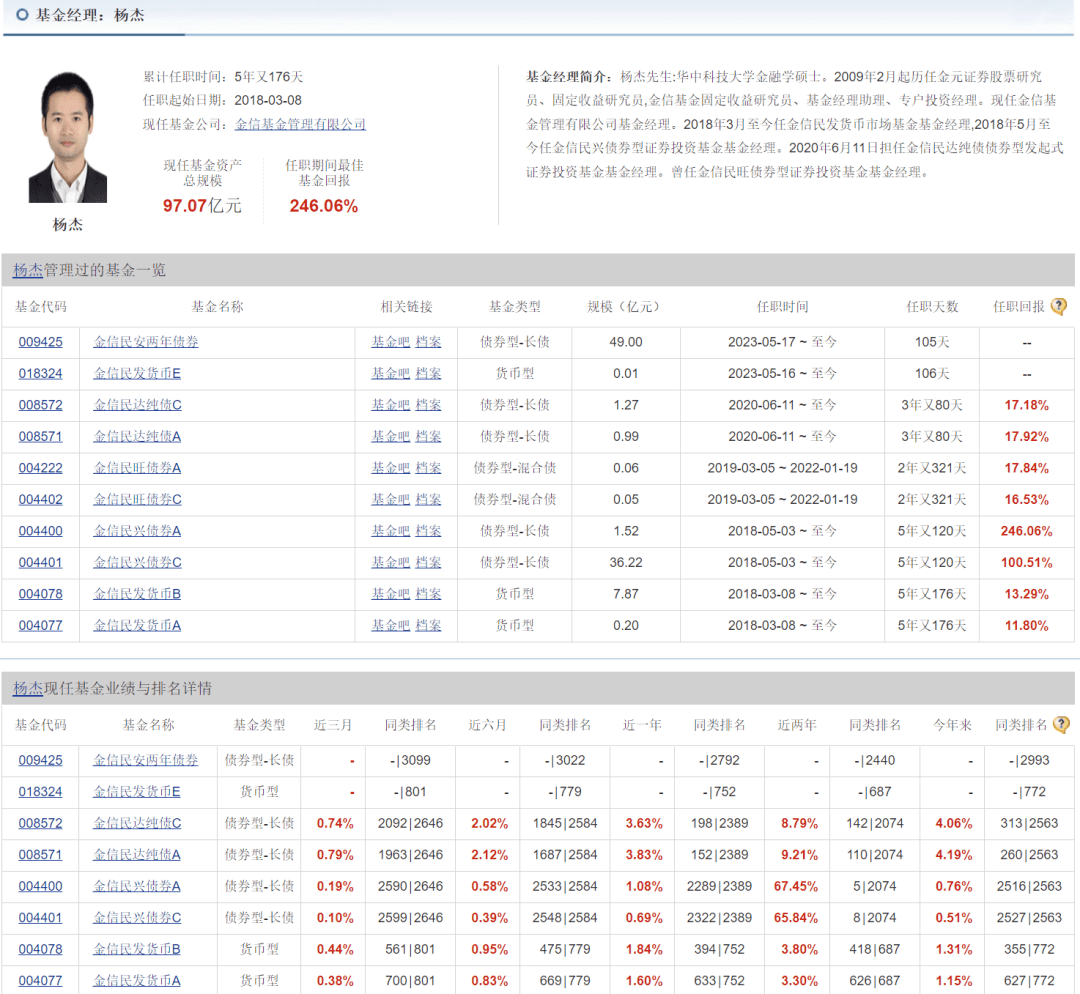Screen dimensions: 1080x994
Task: Click the 近三月 column header
Action: [333, 725]
